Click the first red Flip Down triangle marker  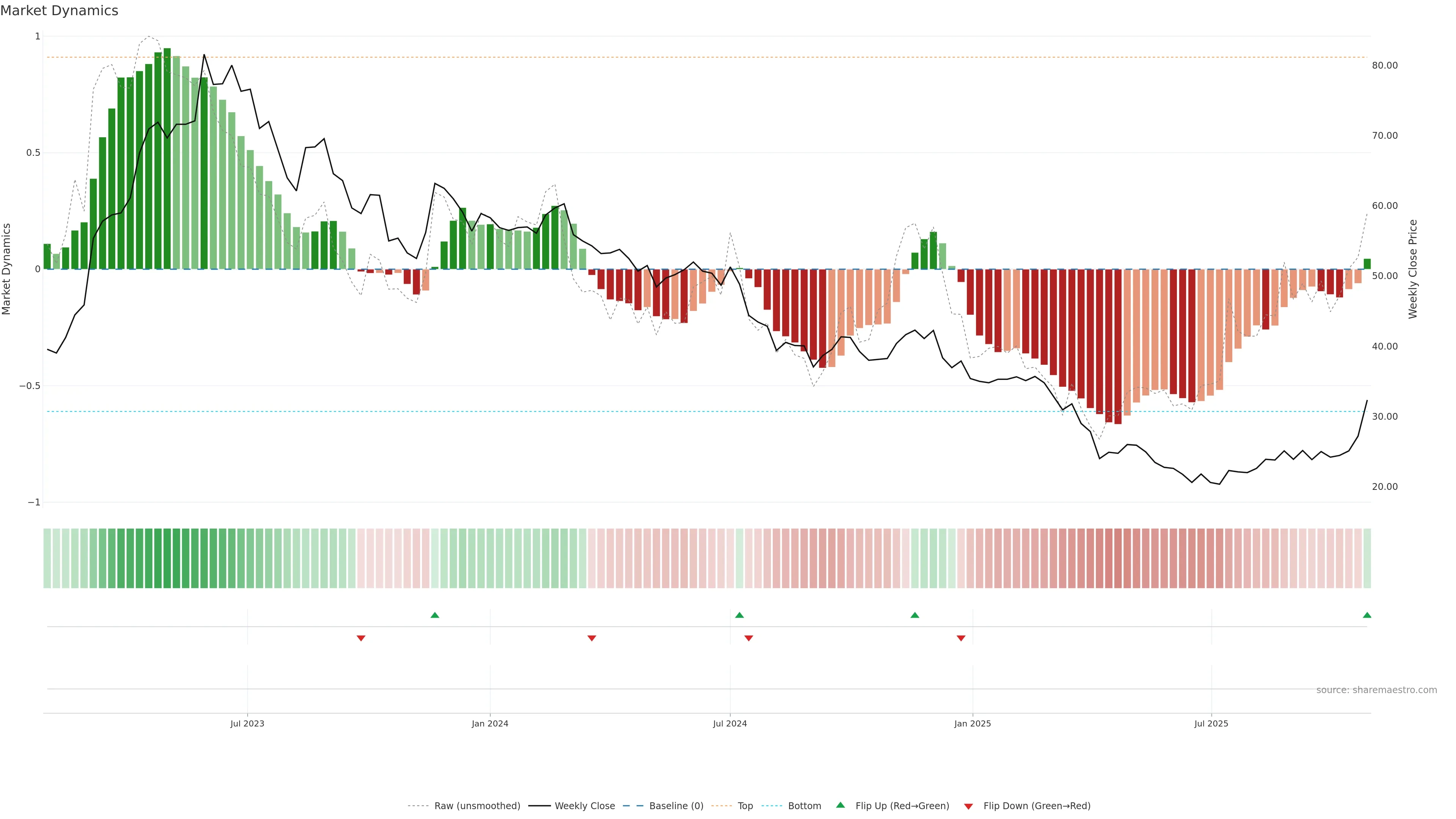[x=361, y=638]
